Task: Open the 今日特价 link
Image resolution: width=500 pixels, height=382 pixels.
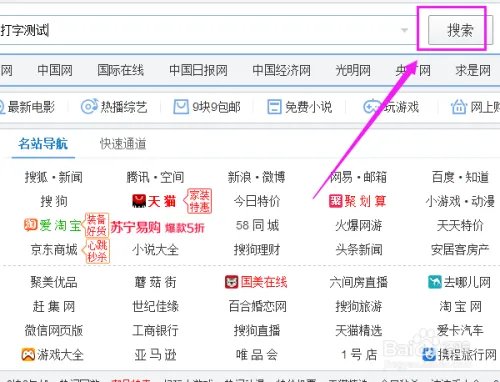Action: [257, 201]
